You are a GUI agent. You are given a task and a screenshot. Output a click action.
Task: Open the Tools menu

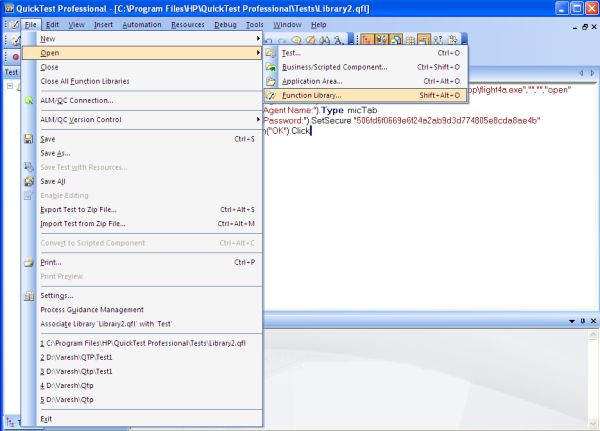tap(255, 25)
